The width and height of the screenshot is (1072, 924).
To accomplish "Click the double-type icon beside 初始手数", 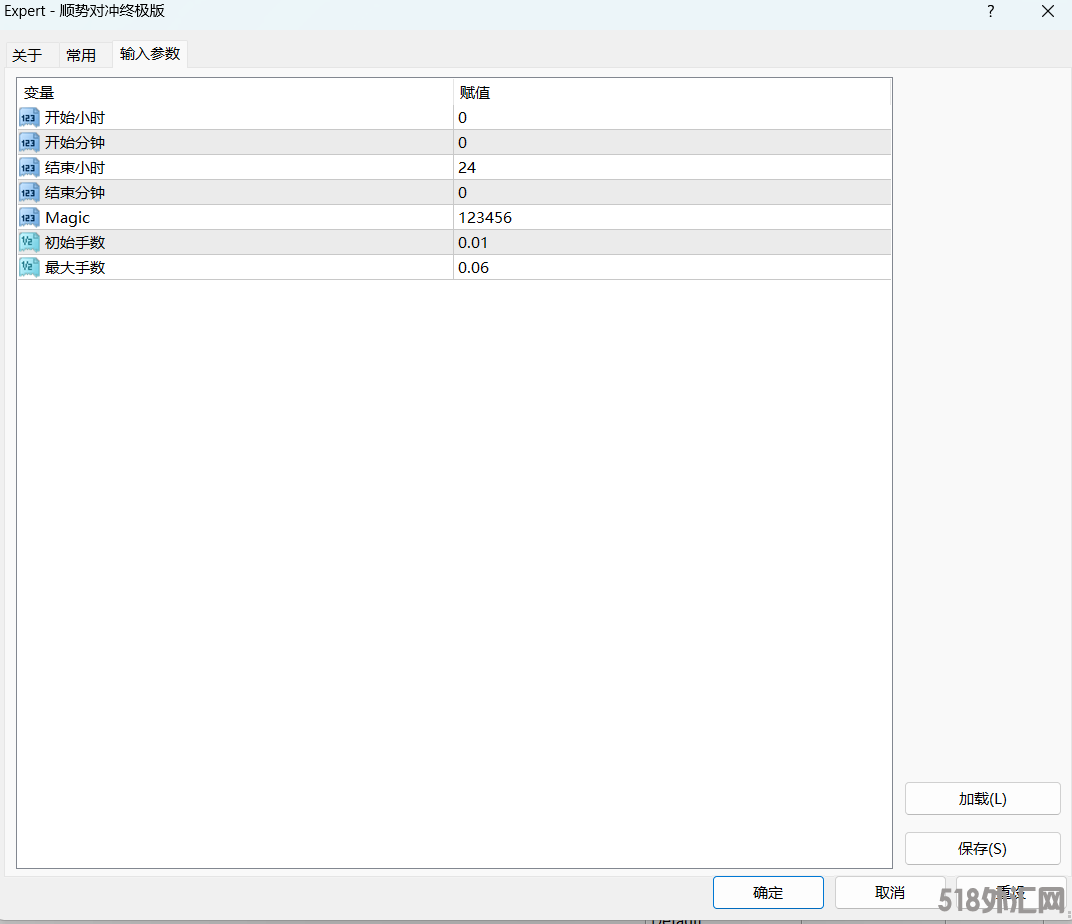I will pyautogui.click(x=29, y=242).
